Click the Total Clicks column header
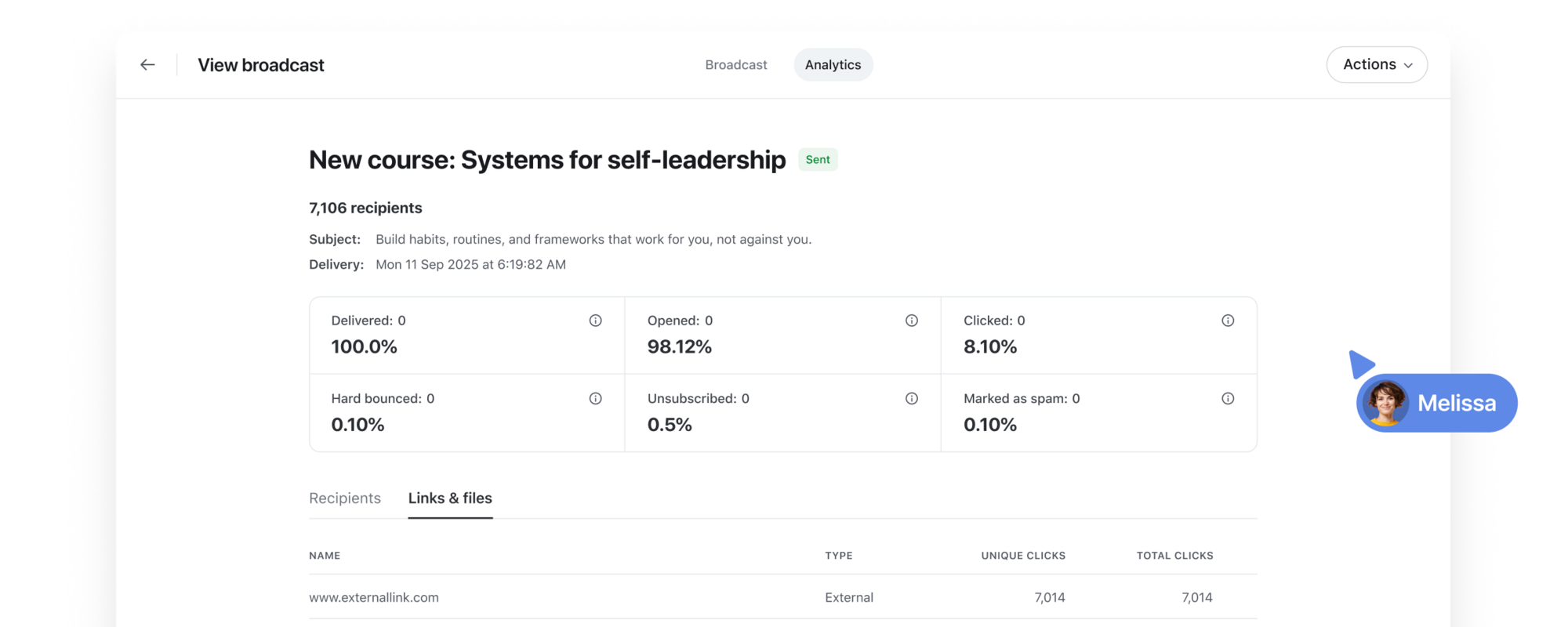The image size is (1568, 627). (1174, 556)
